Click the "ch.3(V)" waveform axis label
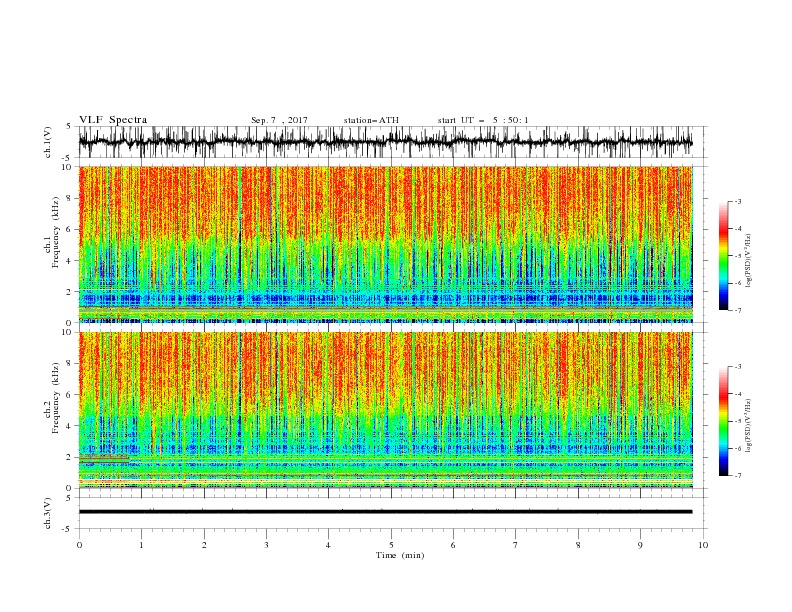Screen dimensions: 792x612 click(48, 513)
